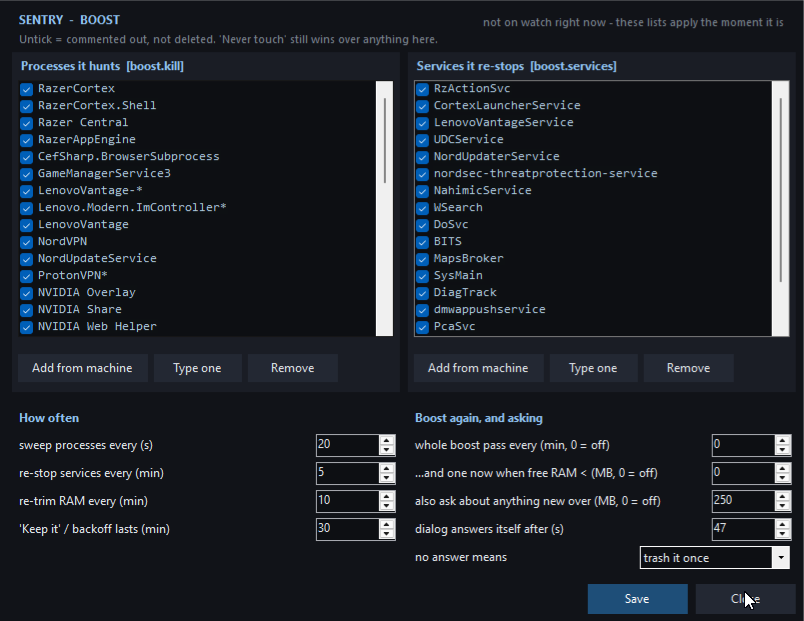The height and width of the screenshot is (621, 804).
Task: Select PcaSvc in services list
Action: pos(593,327)
